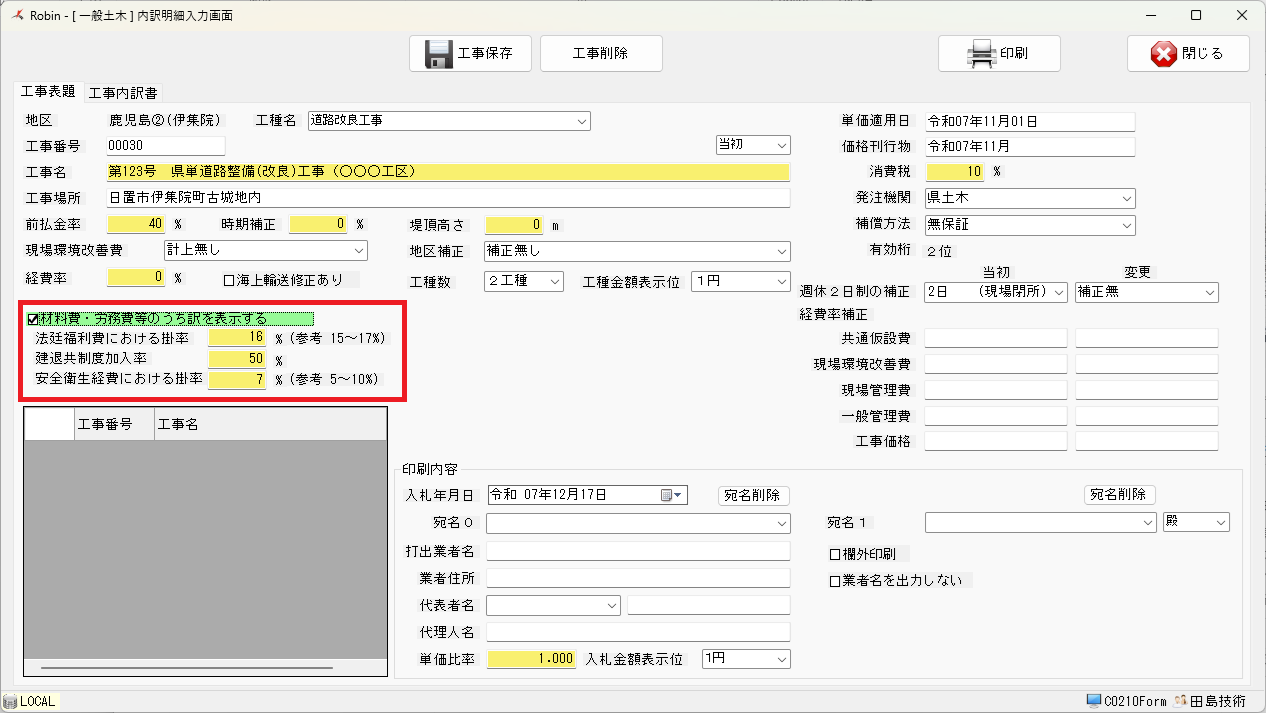The height and width of the screenshot is (713, 1266).
Task: Click the LOCAL database icon in status bar
Action: (x=10, y=701)
